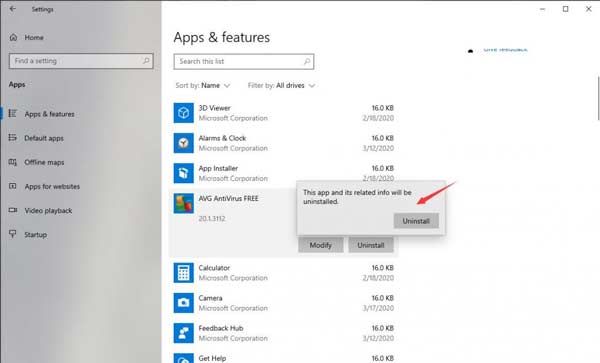Click the Camera app icon
This screenshot has width=600, height=363.
click(184, 303)
